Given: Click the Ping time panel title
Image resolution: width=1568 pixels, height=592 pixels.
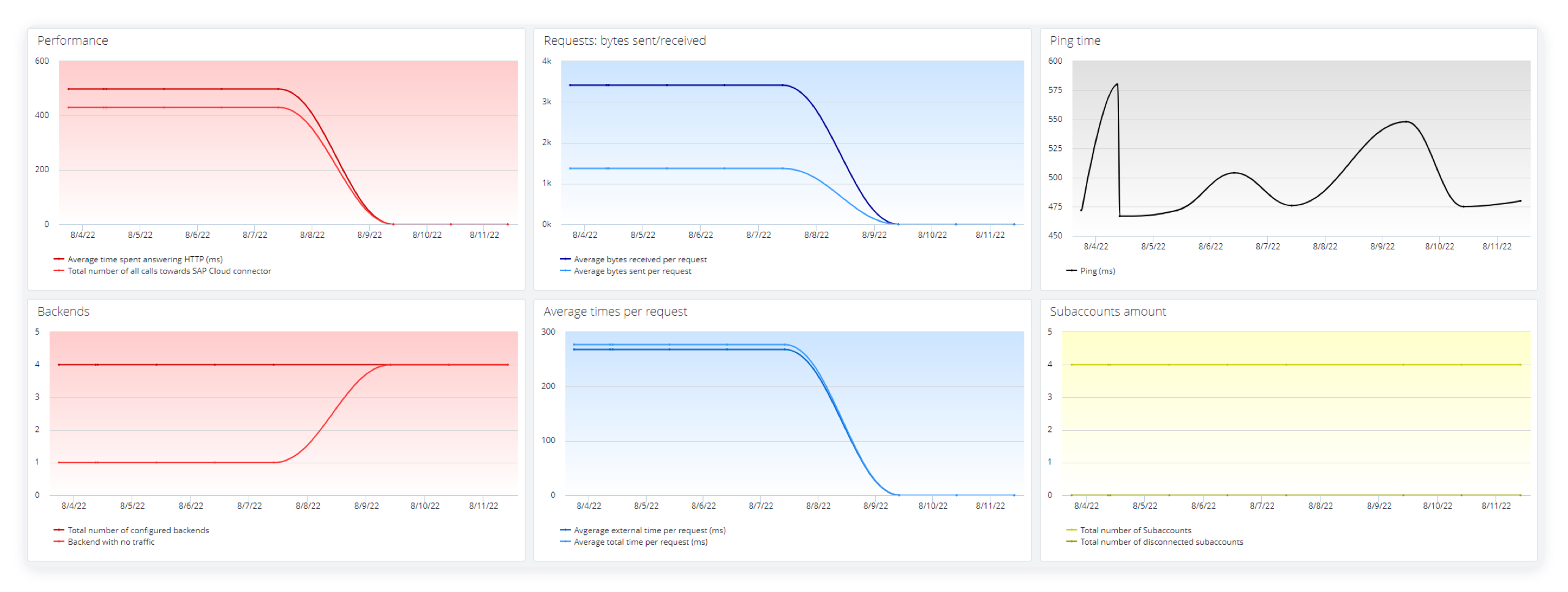Looking at the screenshot, I should click(1075, 40).
